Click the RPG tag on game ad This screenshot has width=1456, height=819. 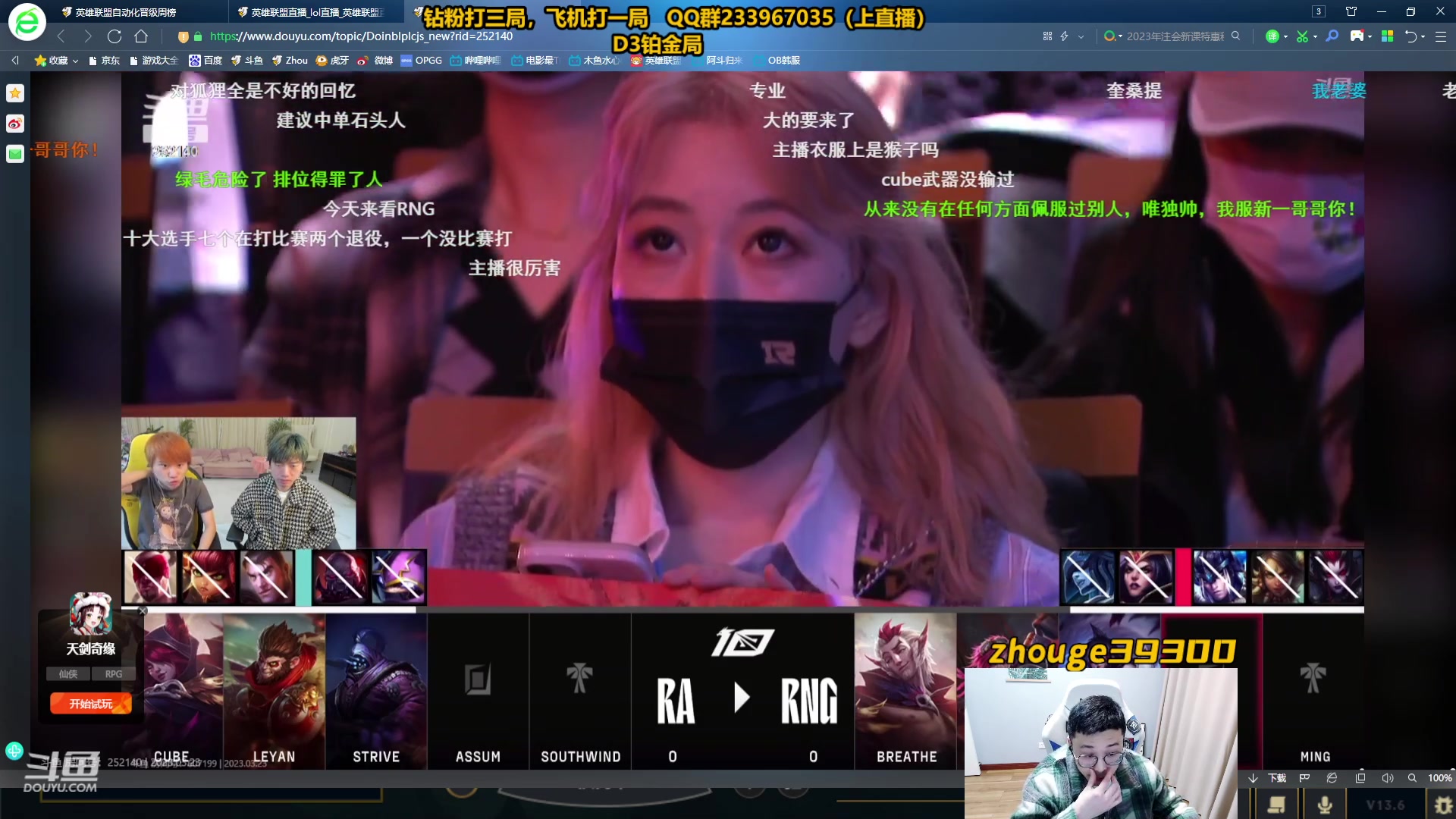(x=114, y=674)
